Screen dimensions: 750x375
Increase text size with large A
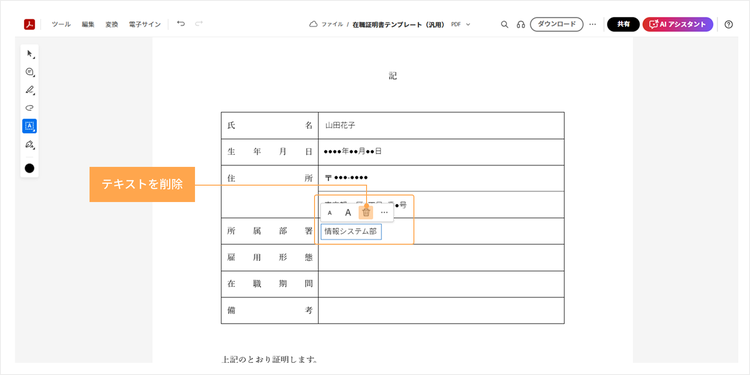pos(348,213)
